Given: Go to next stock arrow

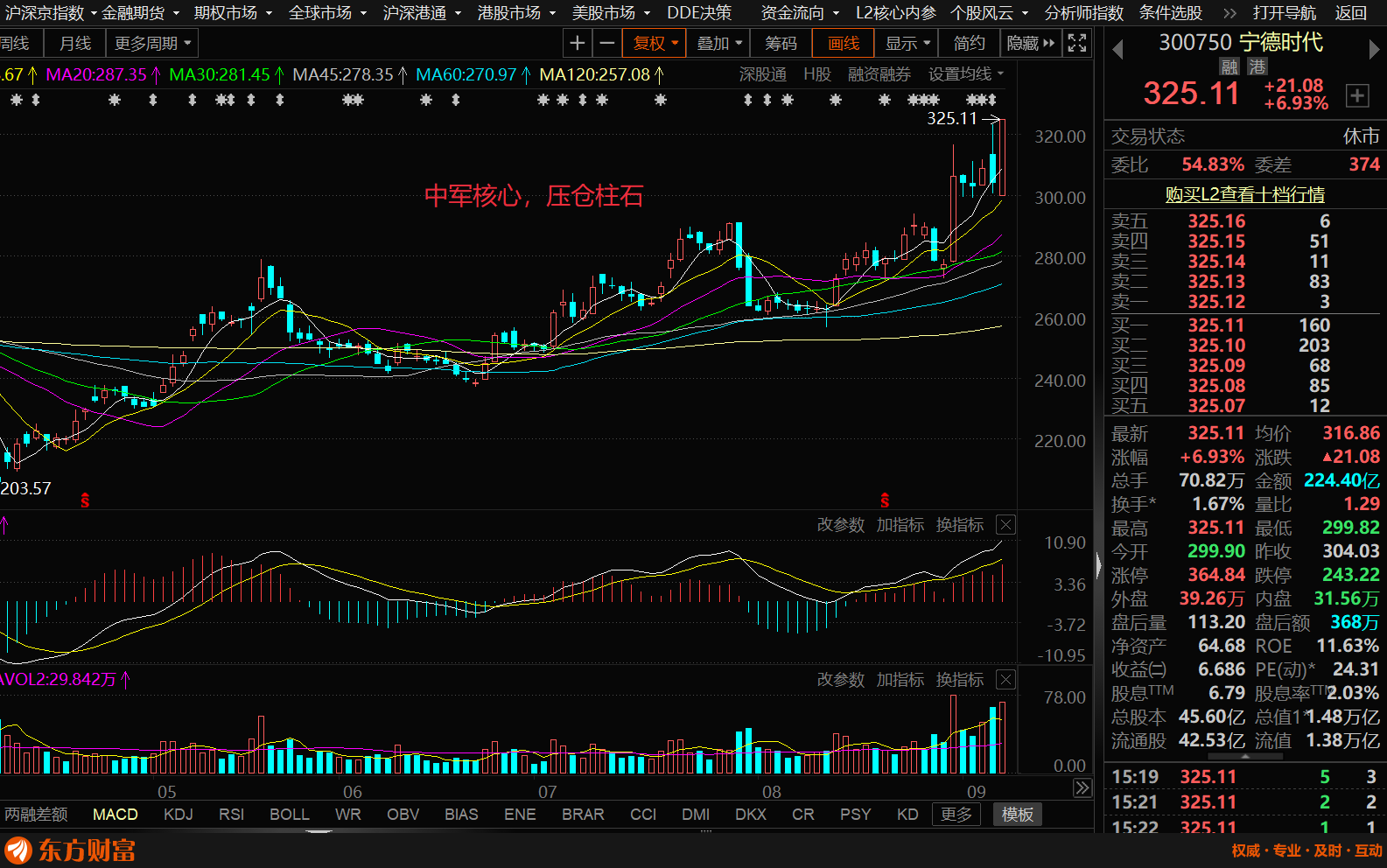Looking at the screenshot, I should point(1374,50).
